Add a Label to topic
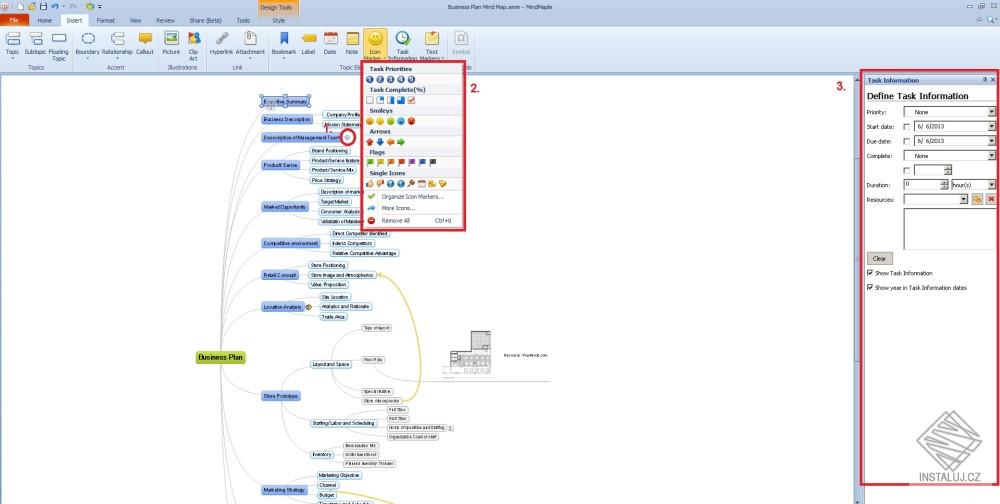Viewport: 1000px width, 504px height. coord(309,41)
